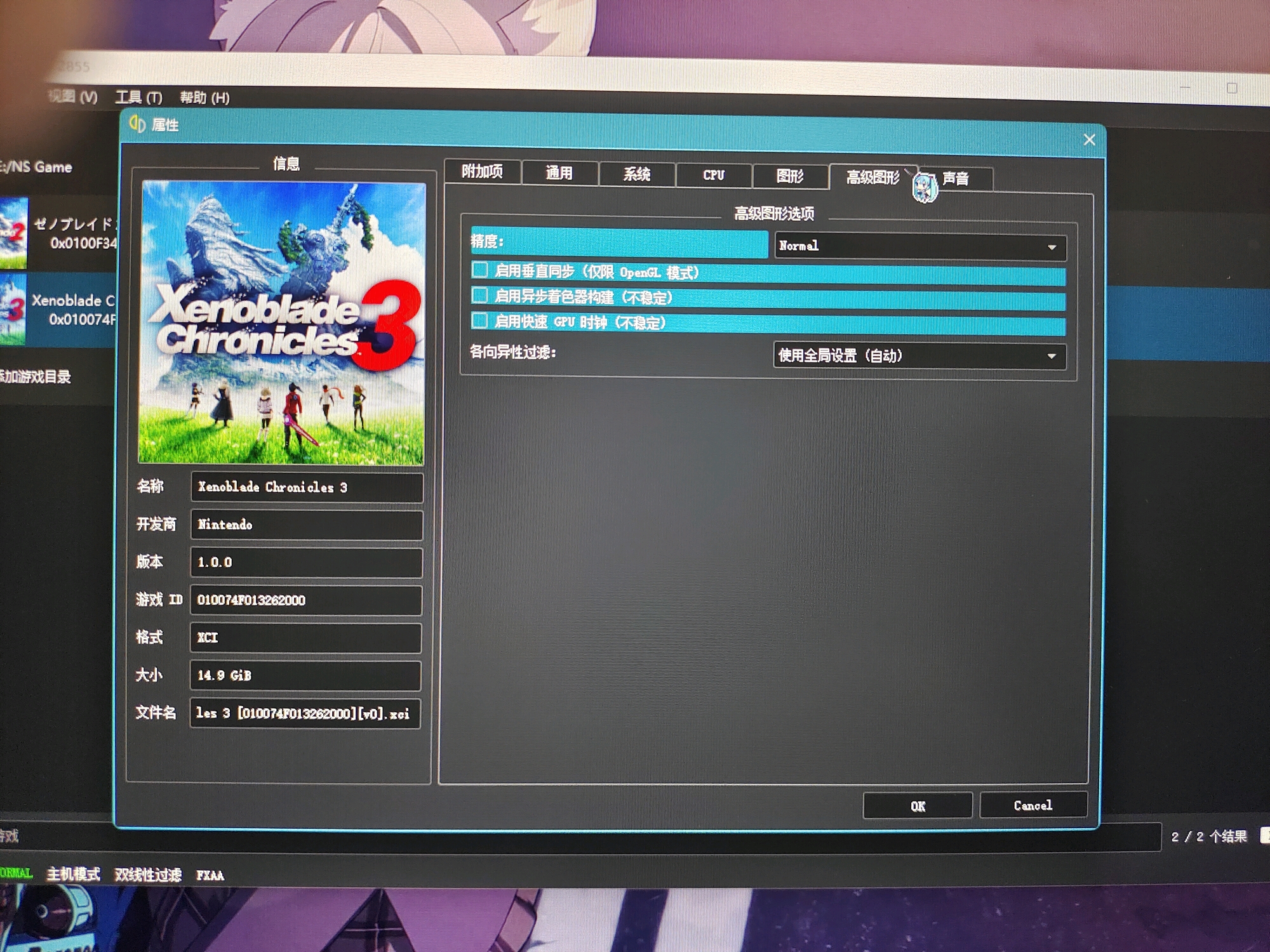Click the 格式 field XCI

coord(305,638)
